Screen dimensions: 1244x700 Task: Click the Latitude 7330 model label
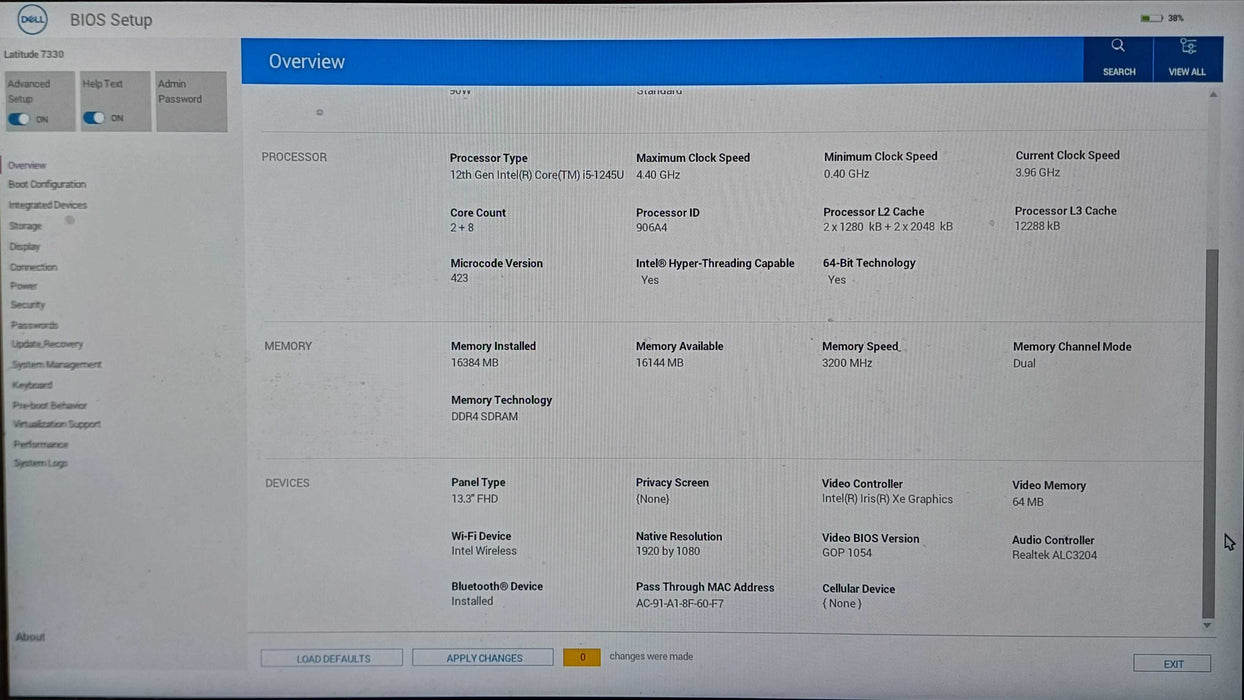tap(33, 54)
